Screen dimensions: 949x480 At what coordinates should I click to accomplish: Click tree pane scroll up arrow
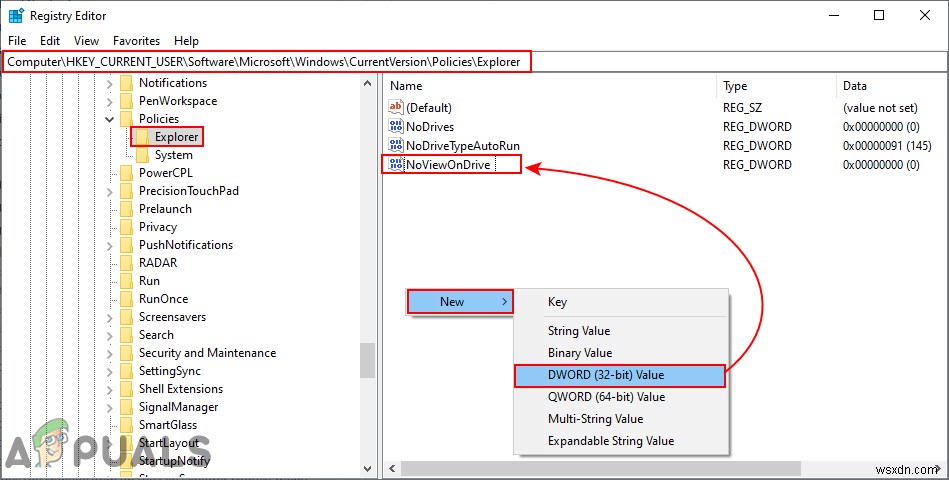point(368,84)
